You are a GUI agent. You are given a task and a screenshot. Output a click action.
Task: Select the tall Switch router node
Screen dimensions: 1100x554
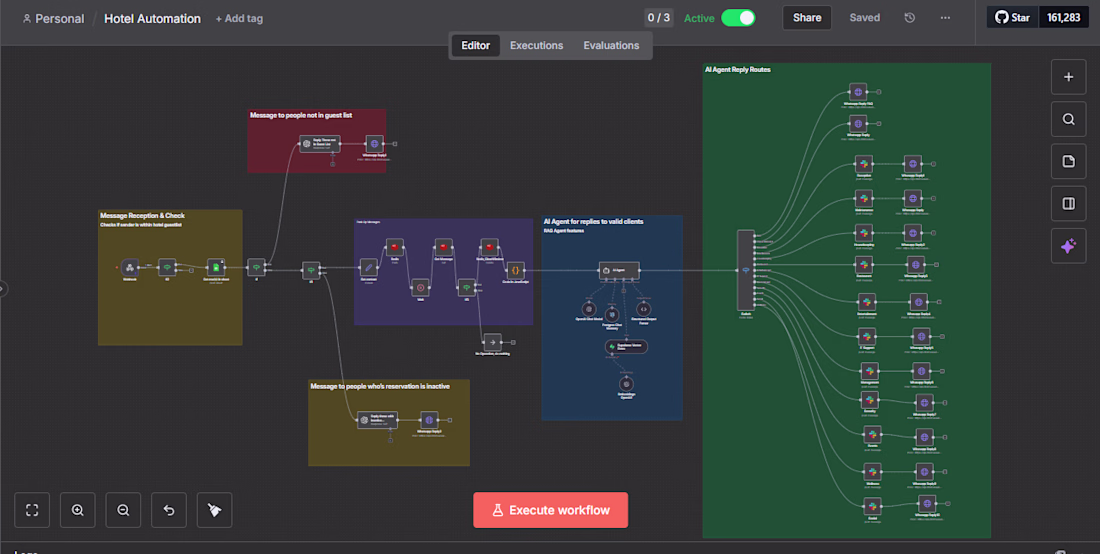point(746,270)
